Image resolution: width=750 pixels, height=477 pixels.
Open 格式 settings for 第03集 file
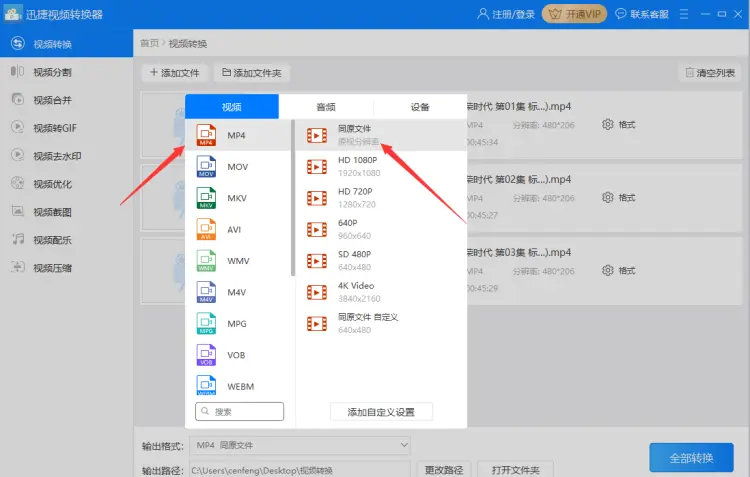[x=618, y=271]
